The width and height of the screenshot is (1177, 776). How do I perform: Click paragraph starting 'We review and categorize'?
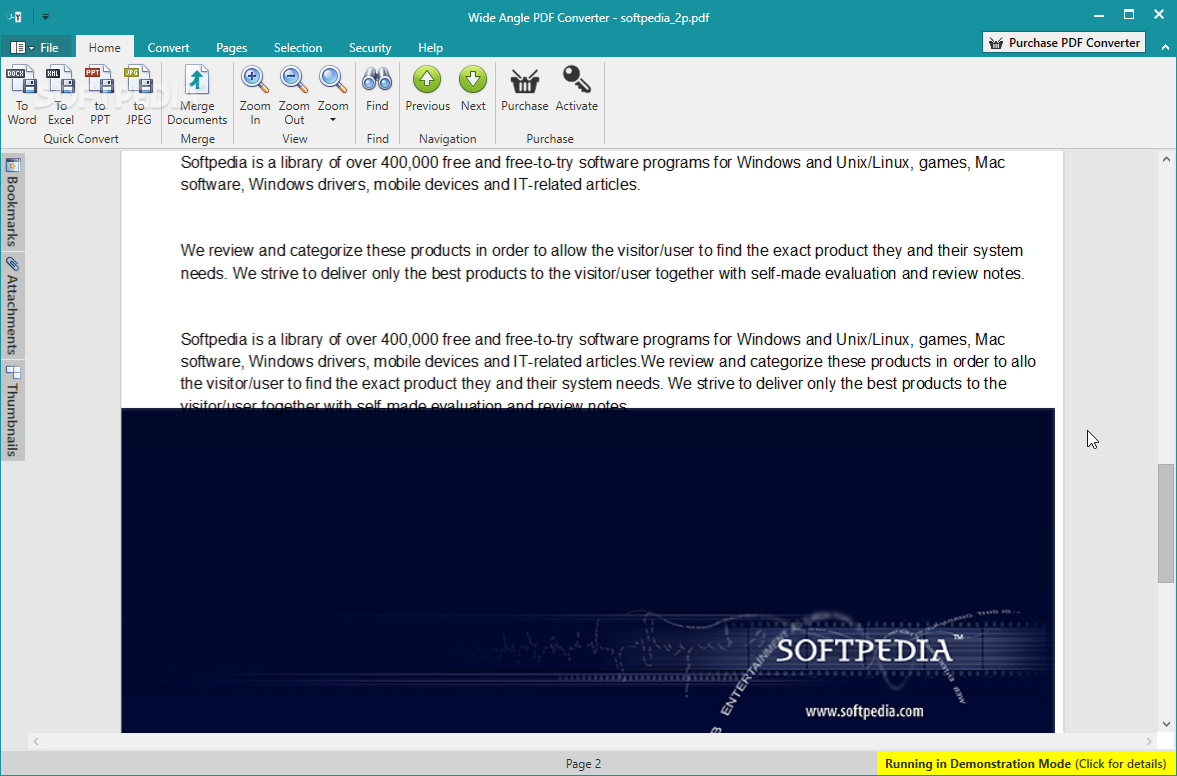(x=602, y=262)
